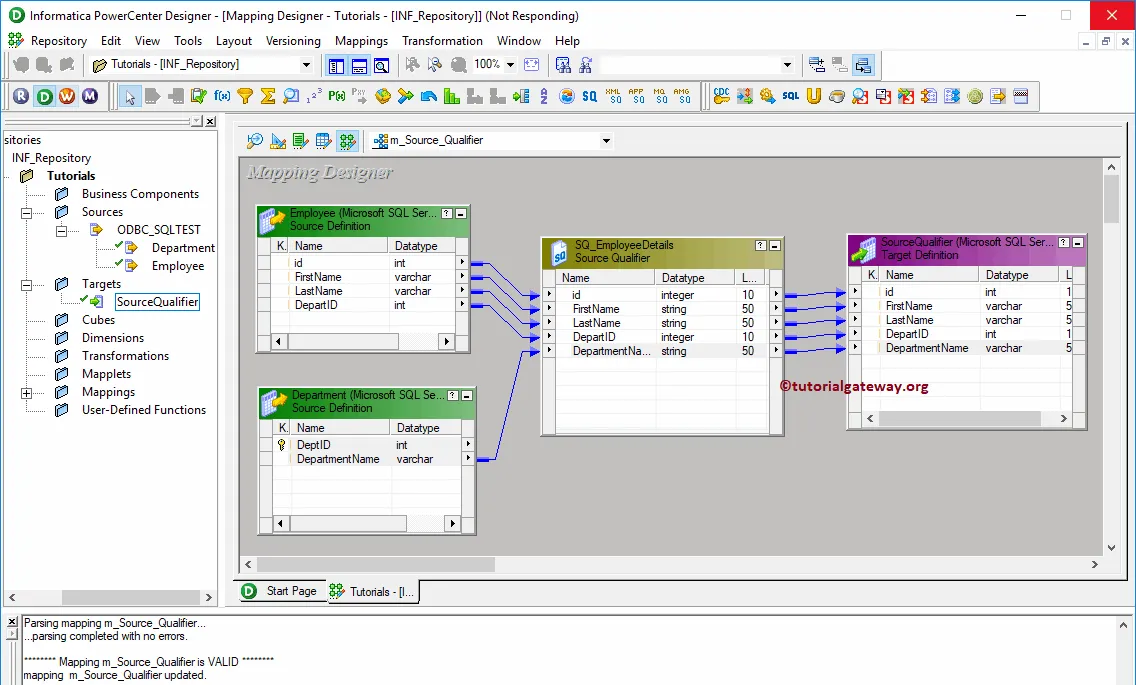Add SQL transformation icon
1136x685 pixels.
point(790,96)
